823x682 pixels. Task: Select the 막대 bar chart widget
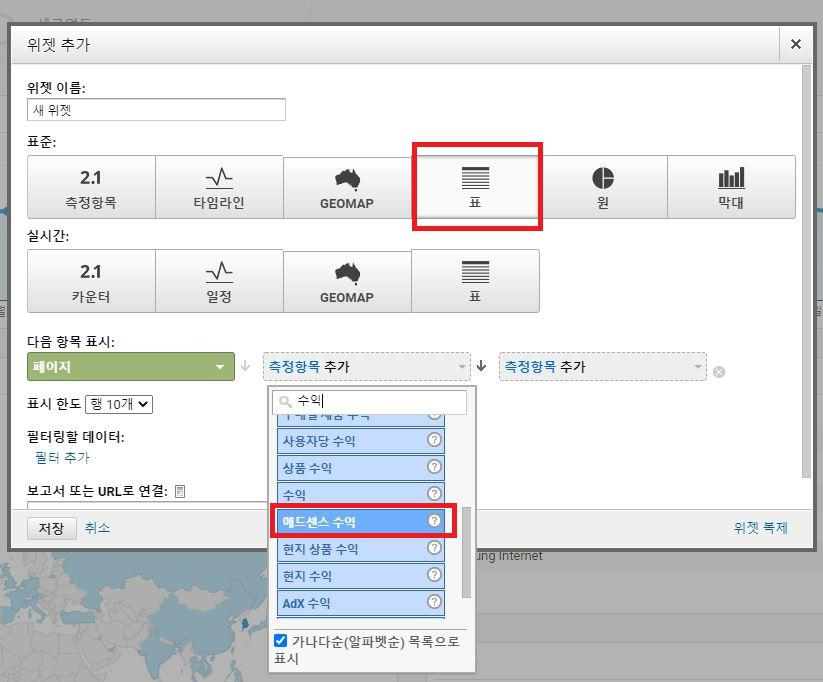731,187
